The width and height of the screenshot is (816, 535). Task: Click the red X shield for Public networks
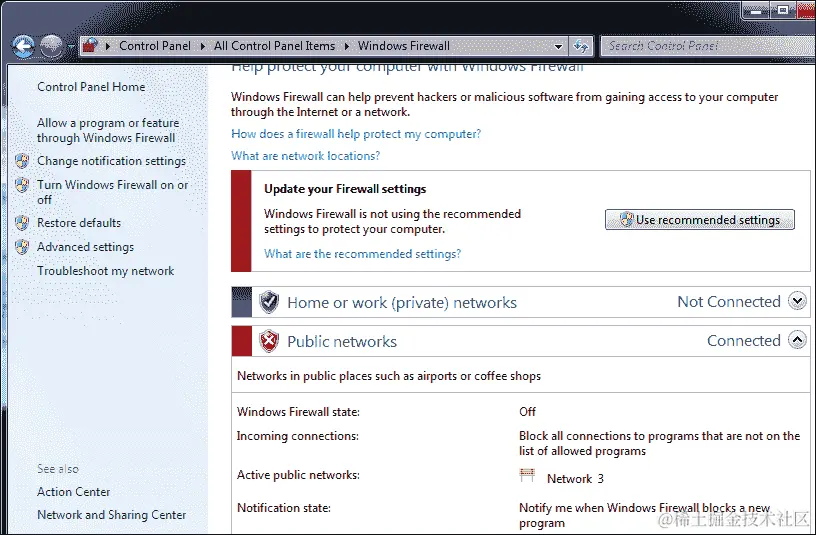[269, 341]
